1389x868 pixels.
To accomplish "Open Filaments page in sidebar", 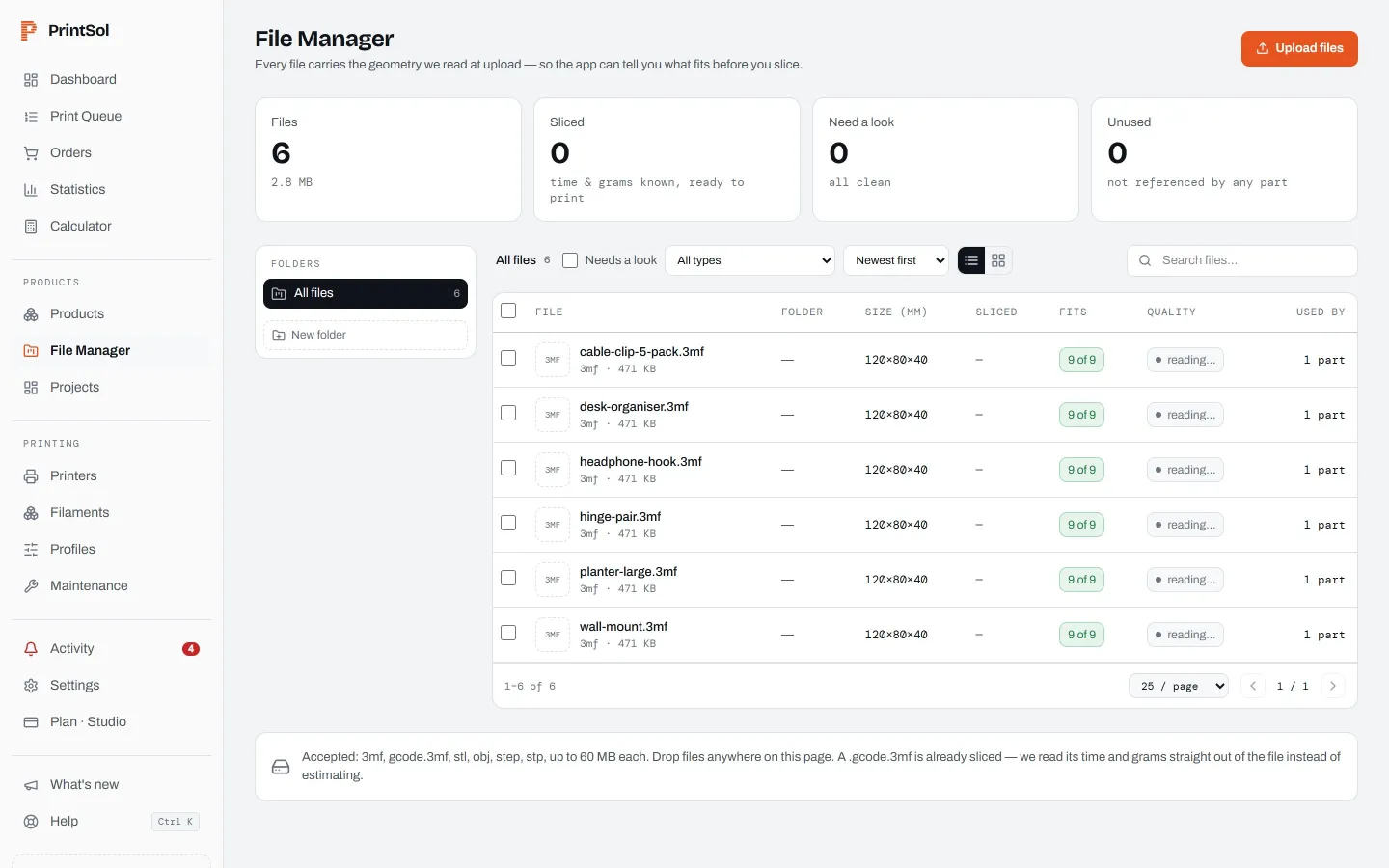I will pos(111,513).
